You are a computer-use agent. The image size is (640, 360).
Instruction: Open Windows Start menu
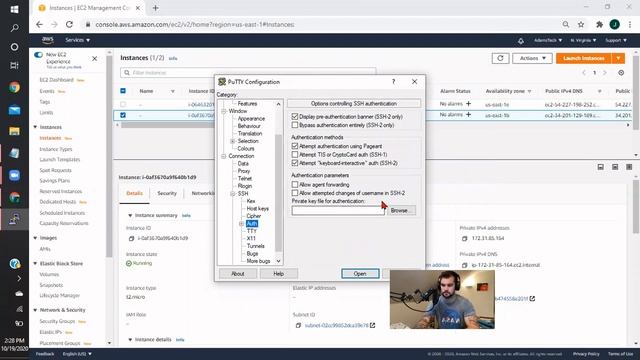tap(14, 9)
